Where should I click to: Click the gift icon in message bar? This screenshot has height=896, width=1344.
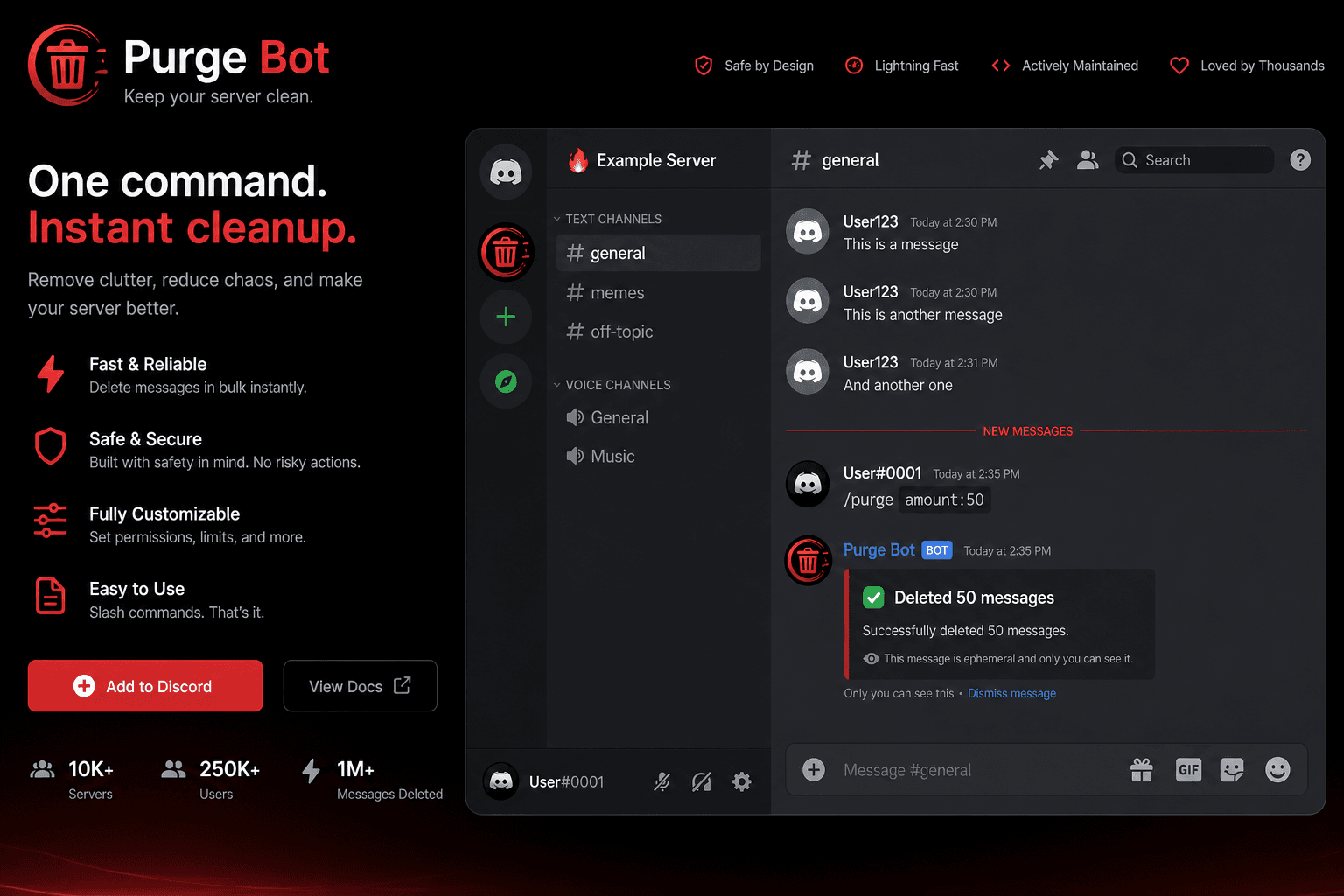pyautogui.click(x=1142, y=770)
